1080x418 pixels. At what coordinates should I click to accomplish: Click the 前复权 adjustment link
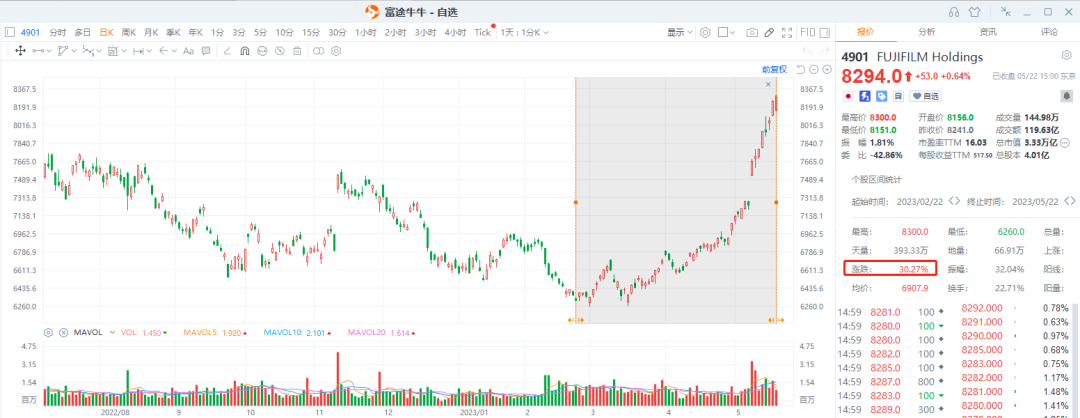pos(773,69)
